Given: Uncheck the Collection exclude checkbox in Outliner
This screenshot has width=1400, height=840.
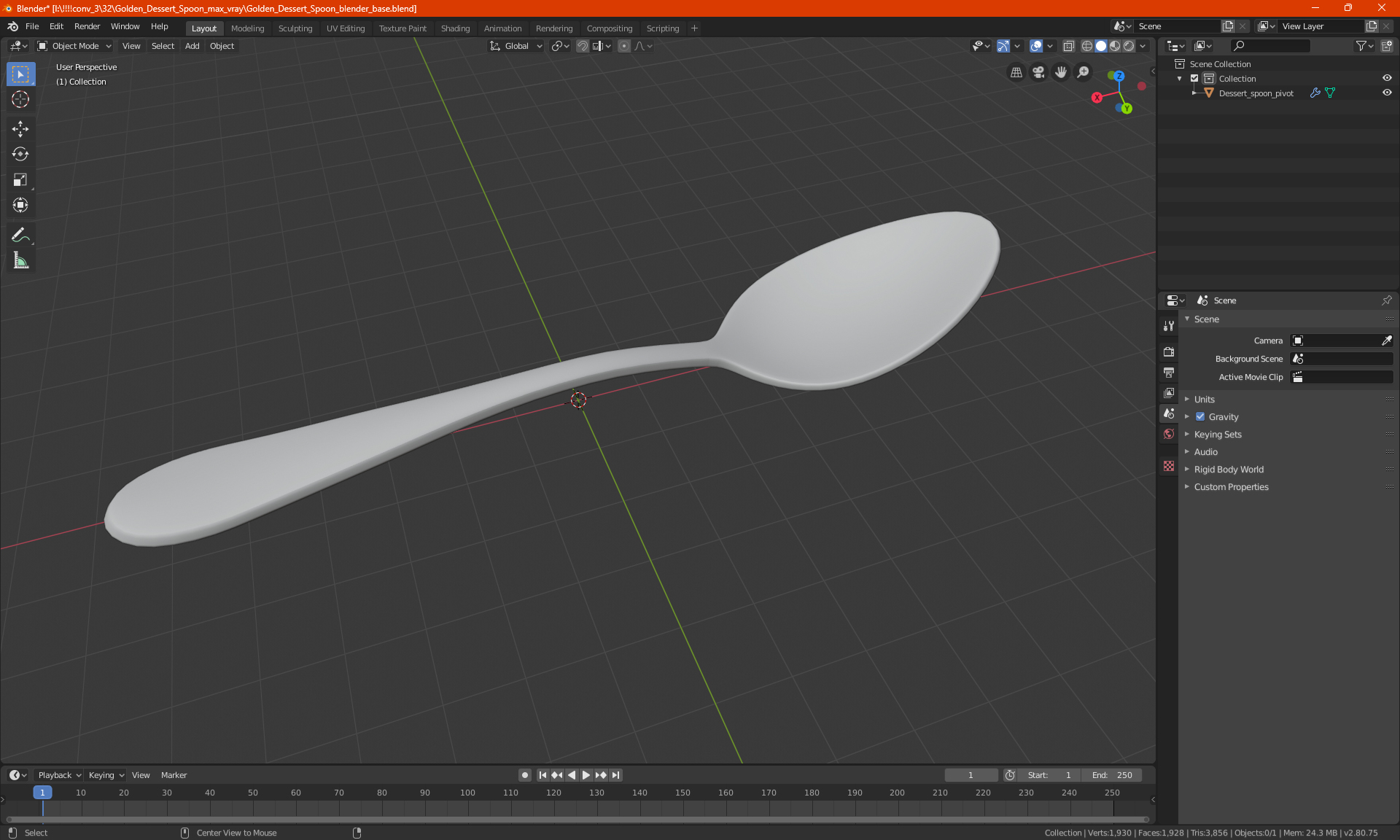Looking at the screenshot, I should (x=1194, y=79).
